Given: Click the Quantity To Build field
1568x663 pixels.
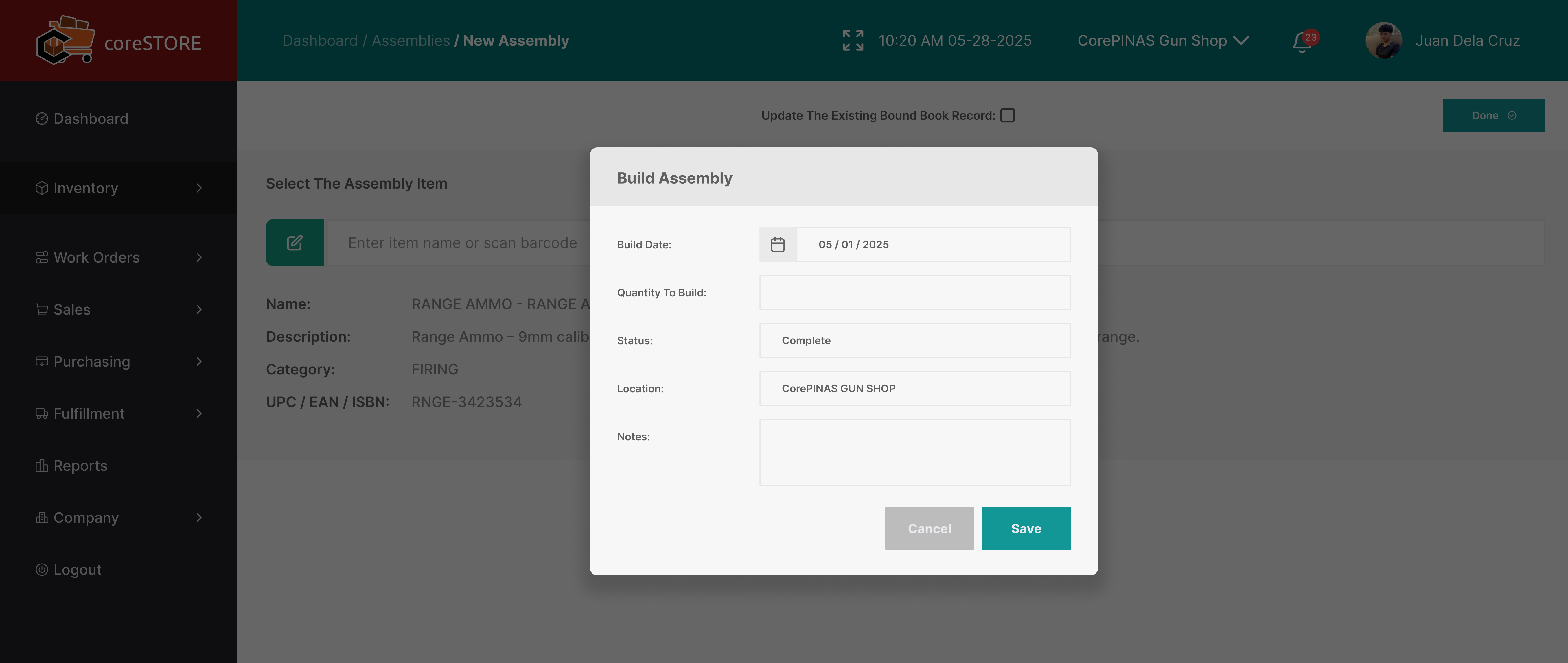Looking at the screenshot, I should click(915, 293).
